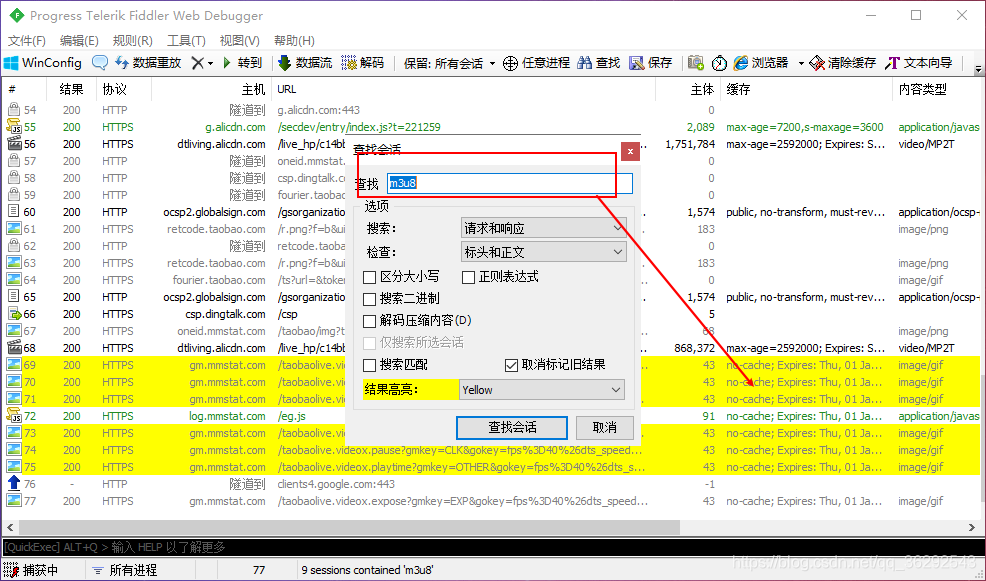Screen dimensions: 986x581
Task: Click the 取消 button
Action: click(x=604, y=428)
